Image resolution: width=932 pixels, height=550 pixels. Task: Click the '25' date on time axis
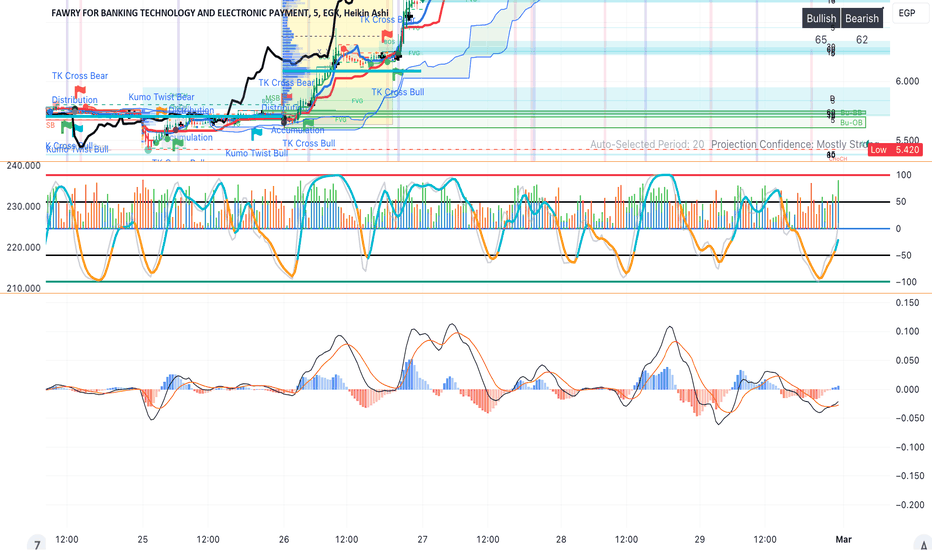[x=143, y=539]
